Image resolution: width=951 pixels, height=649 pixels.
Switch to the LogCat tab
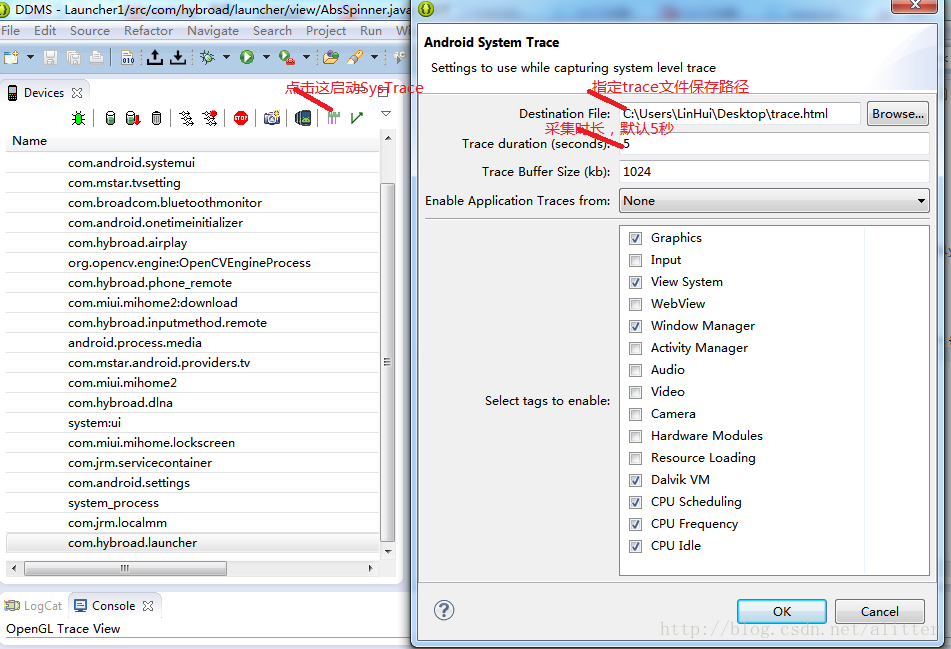pyautogui.click(x=35, y=605)
